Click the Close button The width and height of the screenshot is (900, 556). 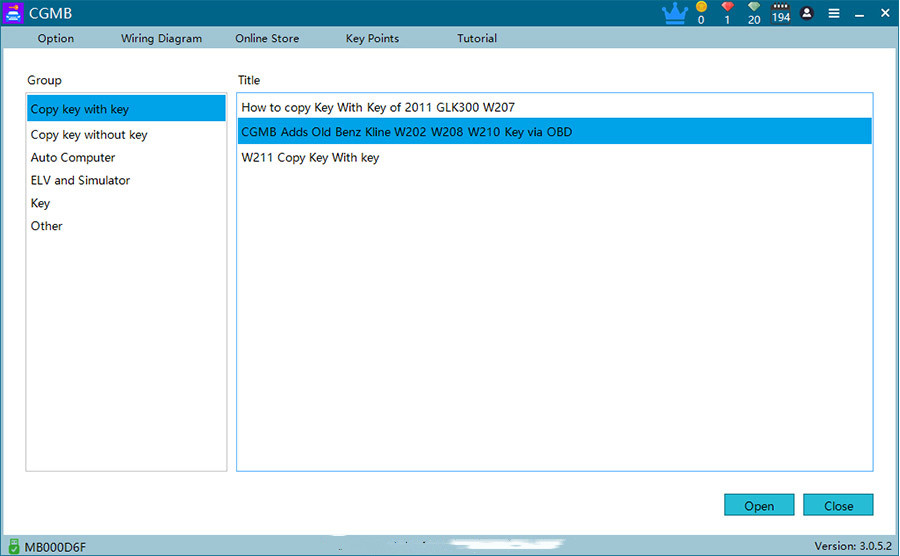pyautogui.click(x=838, y=505)
